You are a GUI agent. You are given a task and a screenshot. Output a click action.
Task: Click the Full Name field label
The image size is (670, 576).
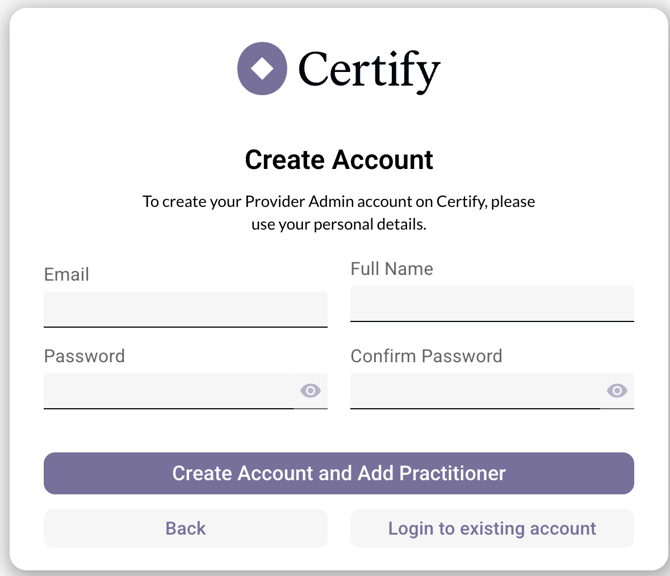coord(392,269)
